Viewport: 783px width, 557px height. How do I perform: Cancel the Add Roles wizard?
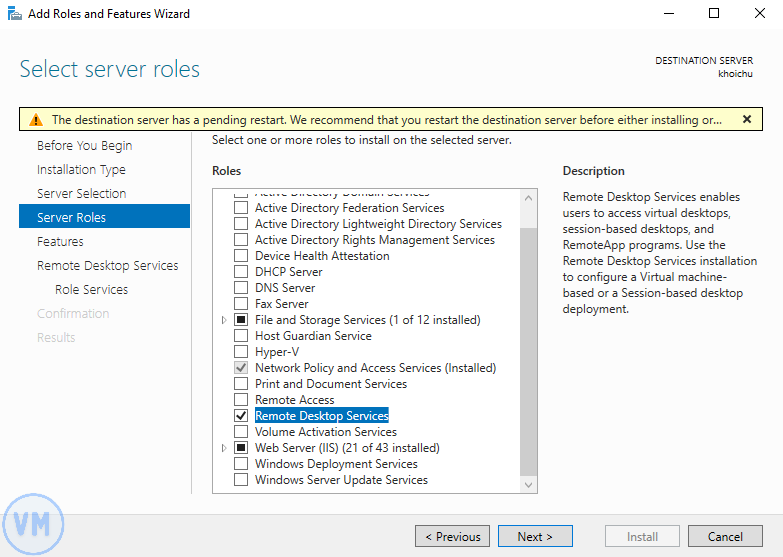coord(725,536)
